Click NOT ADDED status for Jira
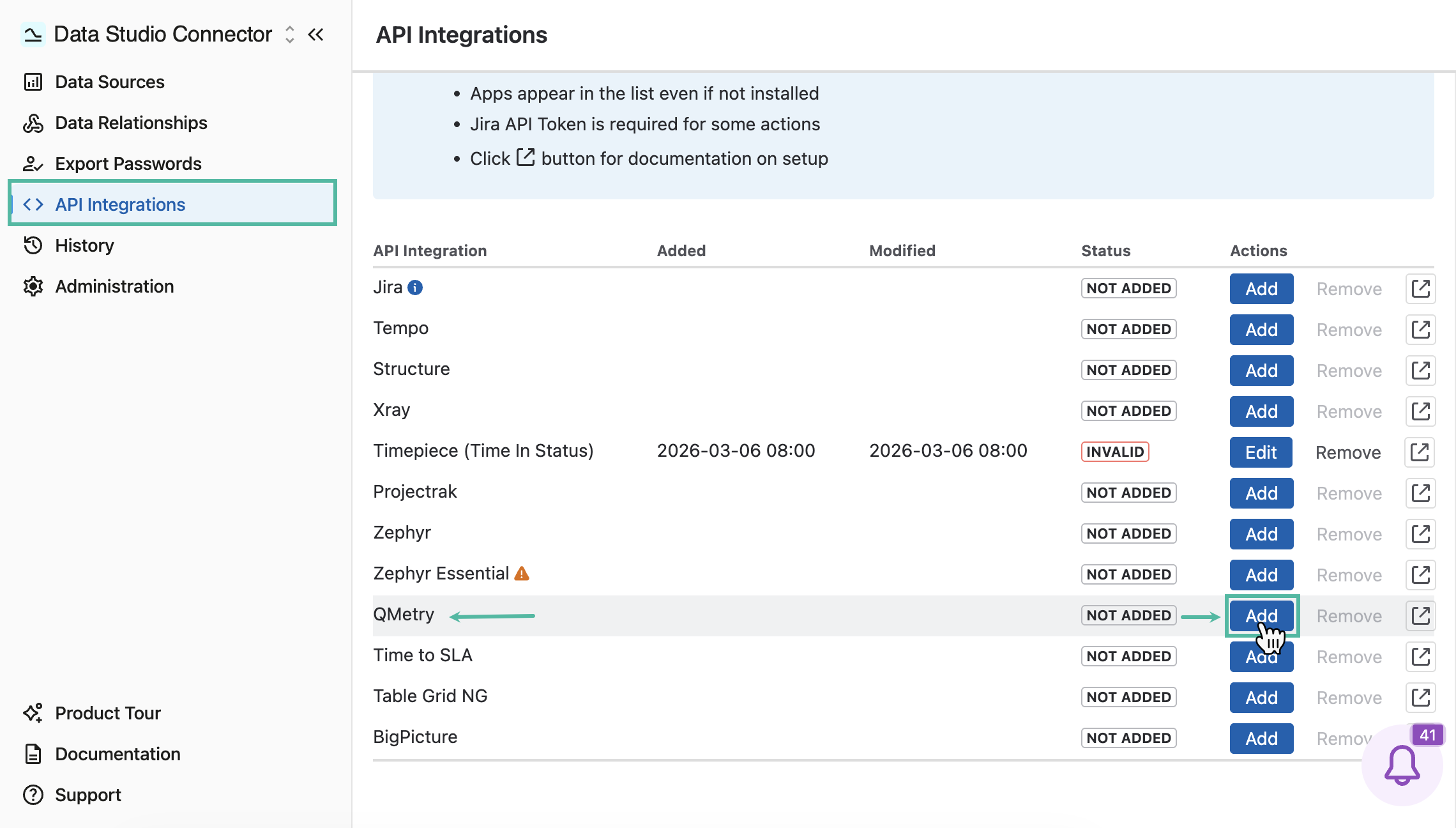 (1128, 288)
